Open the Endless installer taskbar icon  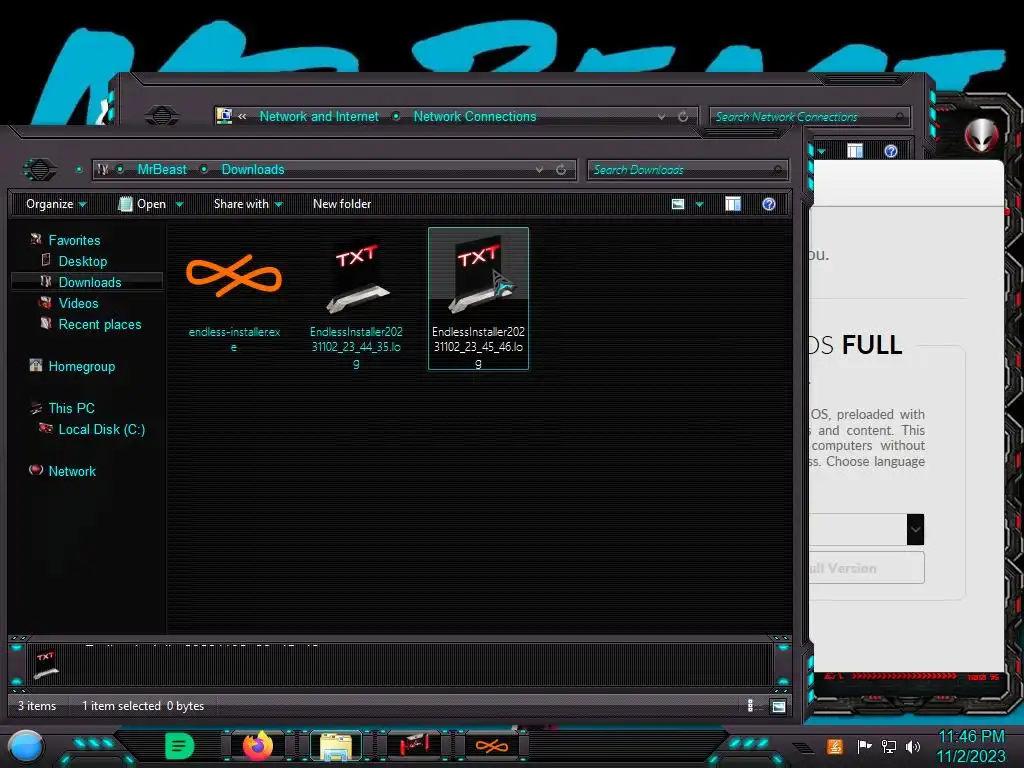[492, 746]
